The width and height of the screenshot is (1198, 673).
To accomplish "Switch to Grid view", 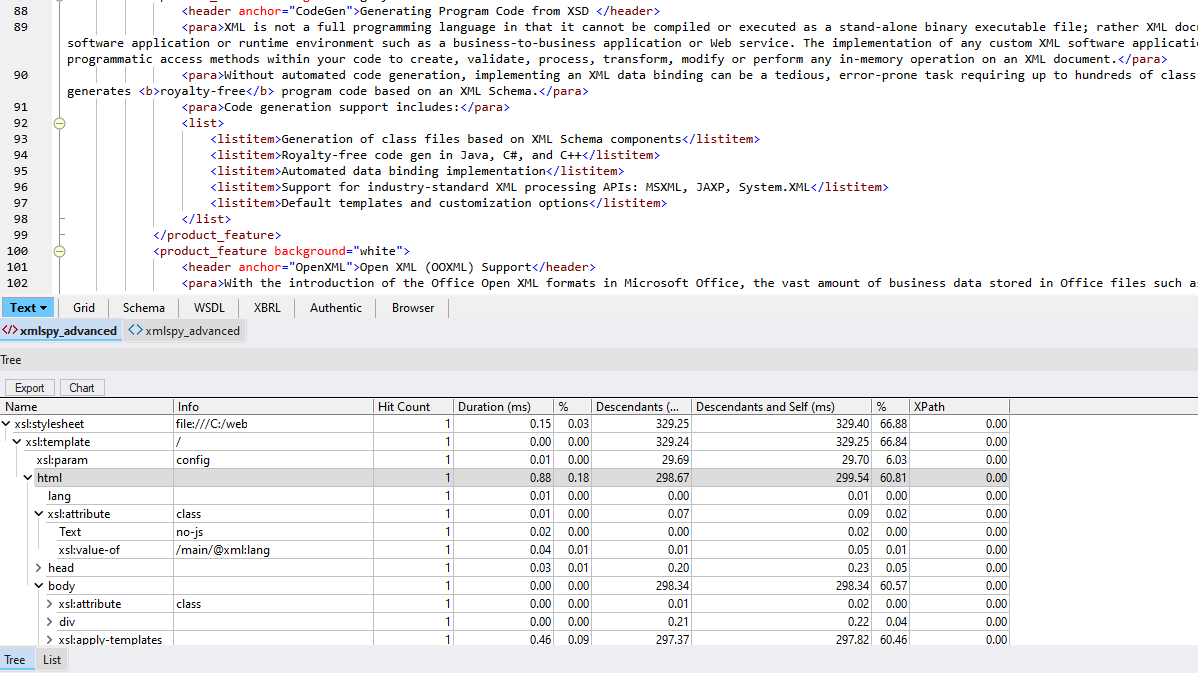I will click(83, 308).
